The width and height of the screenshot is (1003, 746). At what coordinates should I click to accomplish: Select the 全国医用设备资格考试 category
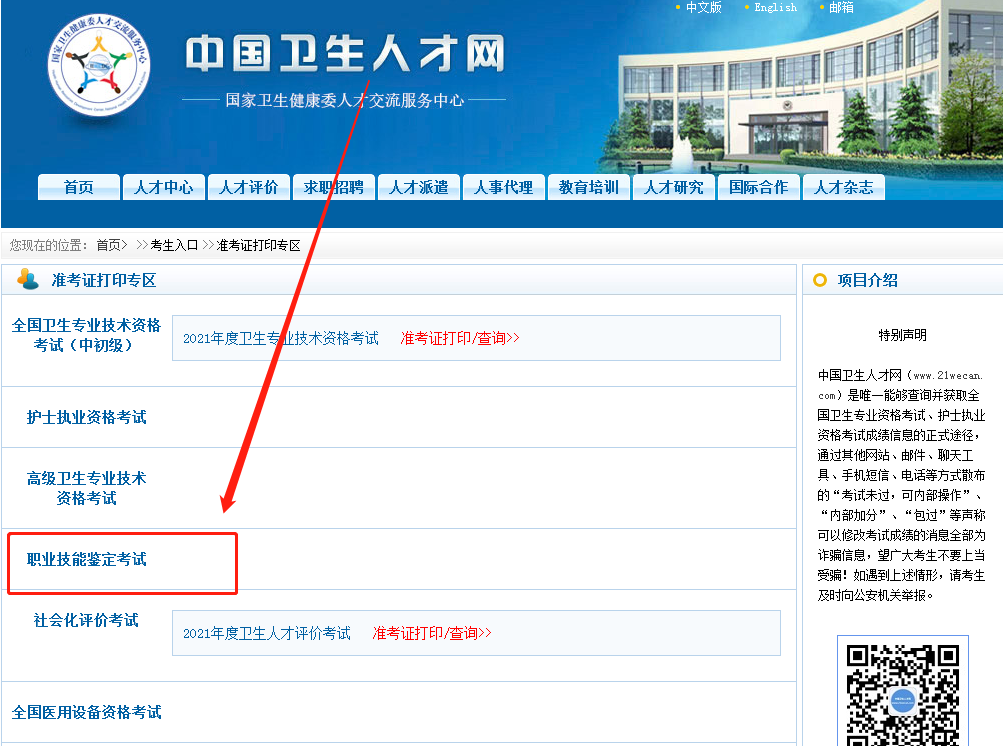click(x=85, y=712)
